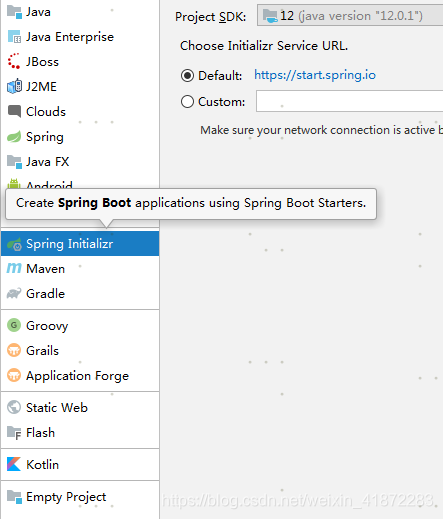
Task: Click the Custom URL input field
Action: [x=349, y=101]
